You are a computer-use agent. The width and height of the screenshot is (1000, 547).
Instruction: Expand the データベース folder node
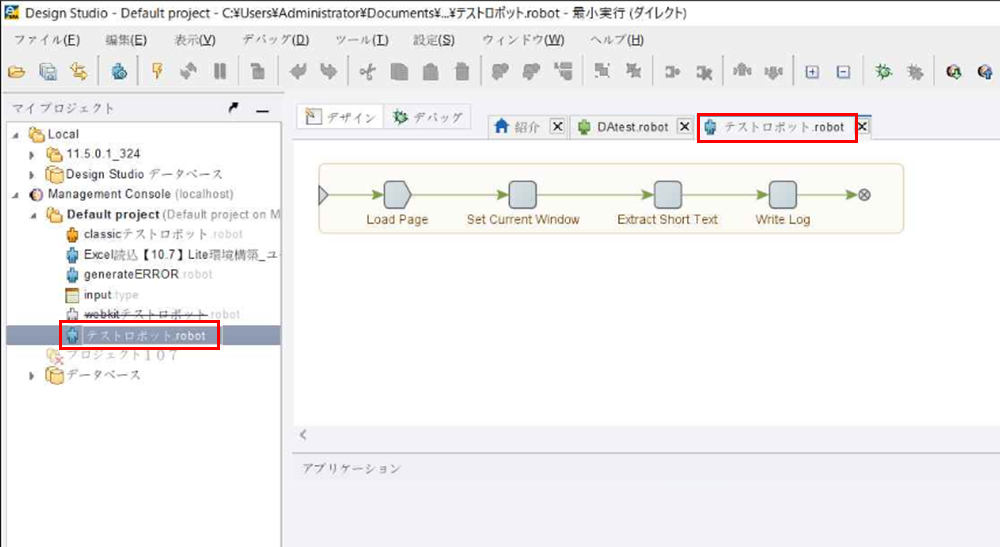point(31,376)
